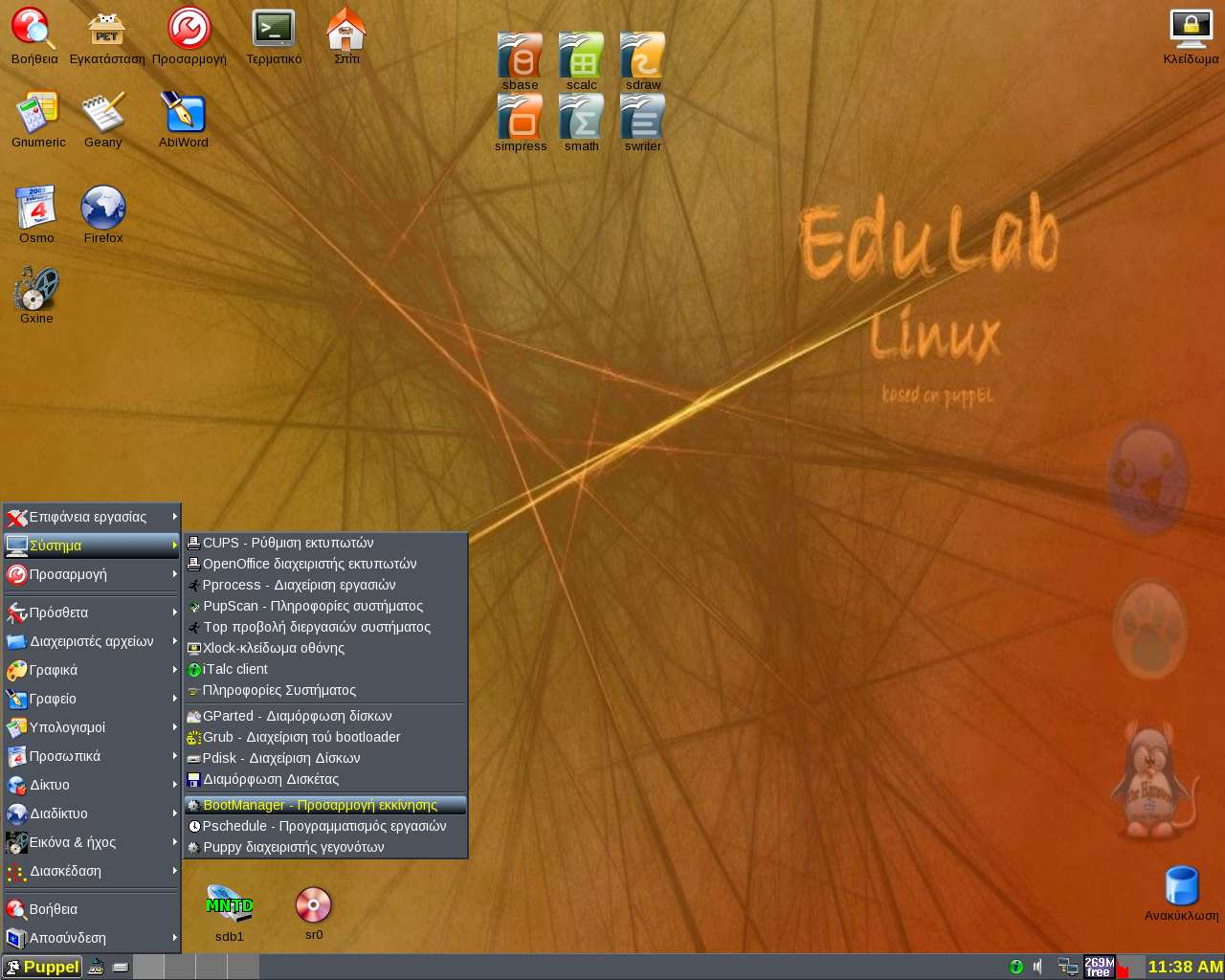Click the green iTalc tray icon
Image resolution: width=1225 pixels, height=980 pixels.
(1016, 967)
